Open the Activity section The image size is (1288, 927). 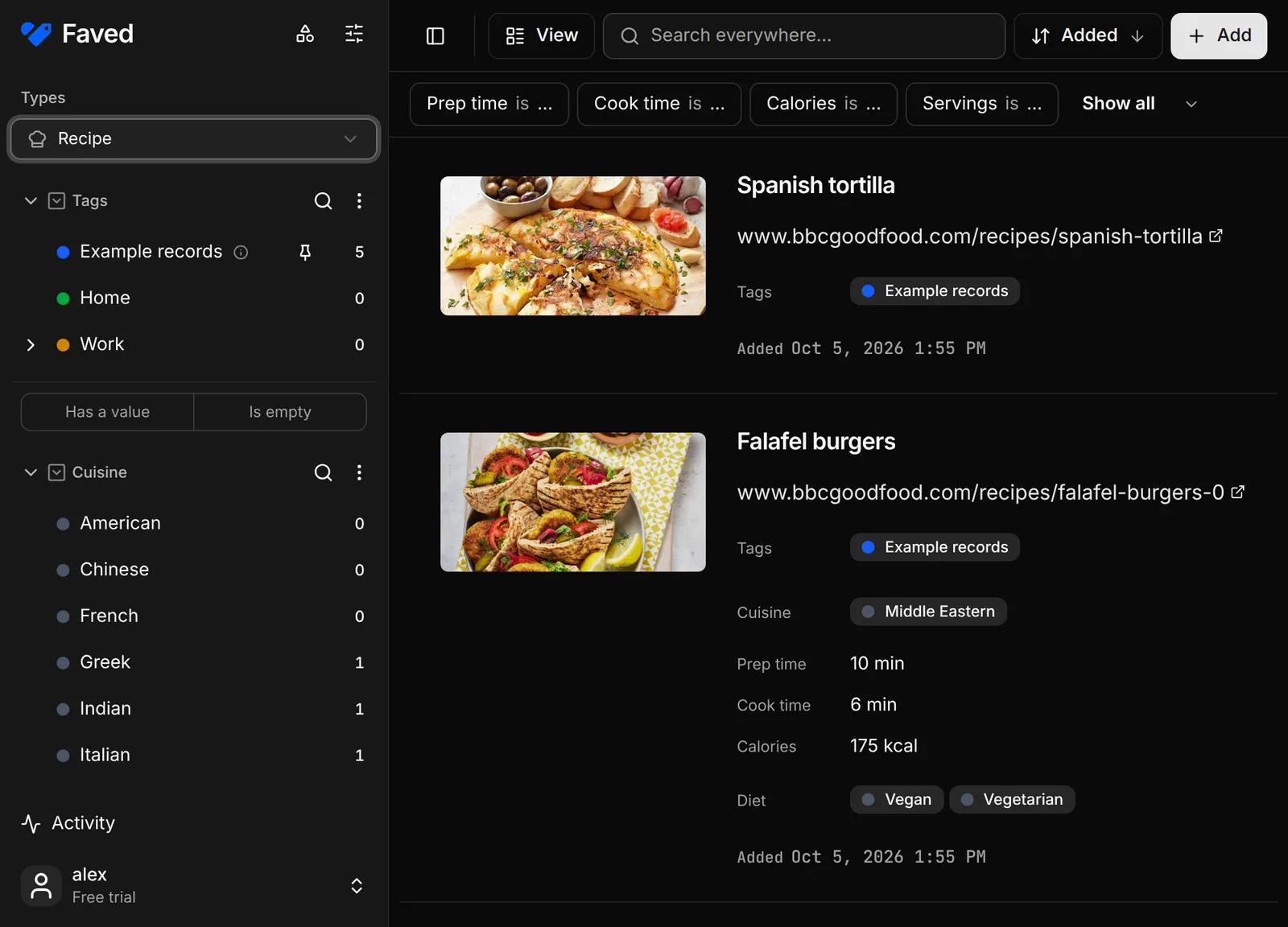68,823
